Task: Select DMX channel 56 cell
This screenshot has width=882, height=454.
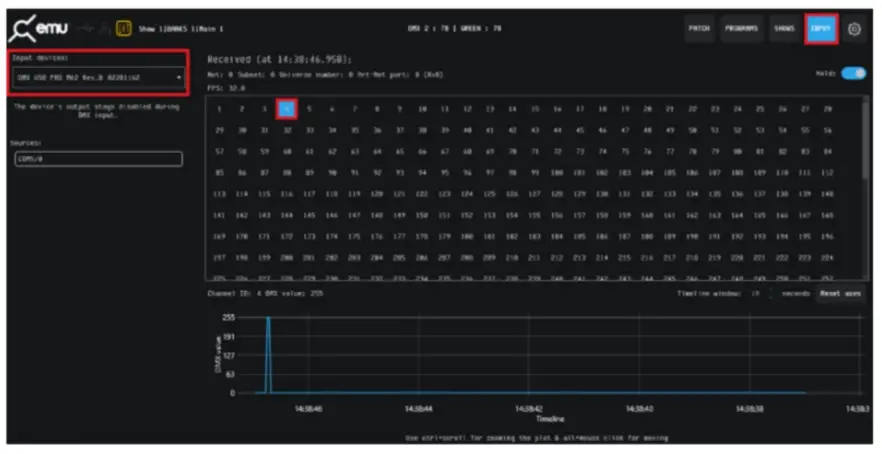Action: click(x=827, y=131)
